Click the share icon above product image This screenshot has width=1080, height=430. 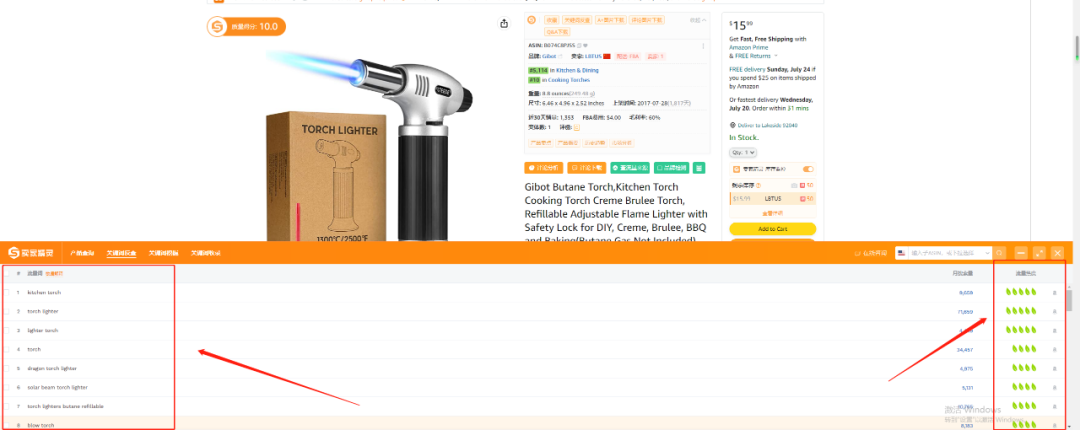(x=504, y=23)
